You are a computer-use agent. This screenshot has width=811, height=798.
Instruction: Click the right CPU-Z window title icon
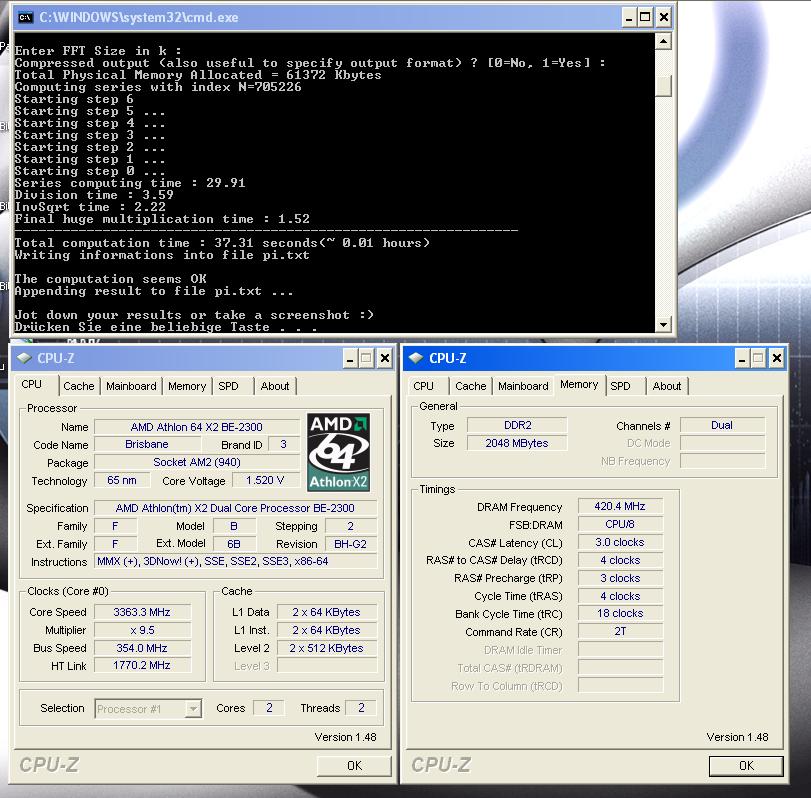pyautogui.click(x=416, y=358)
